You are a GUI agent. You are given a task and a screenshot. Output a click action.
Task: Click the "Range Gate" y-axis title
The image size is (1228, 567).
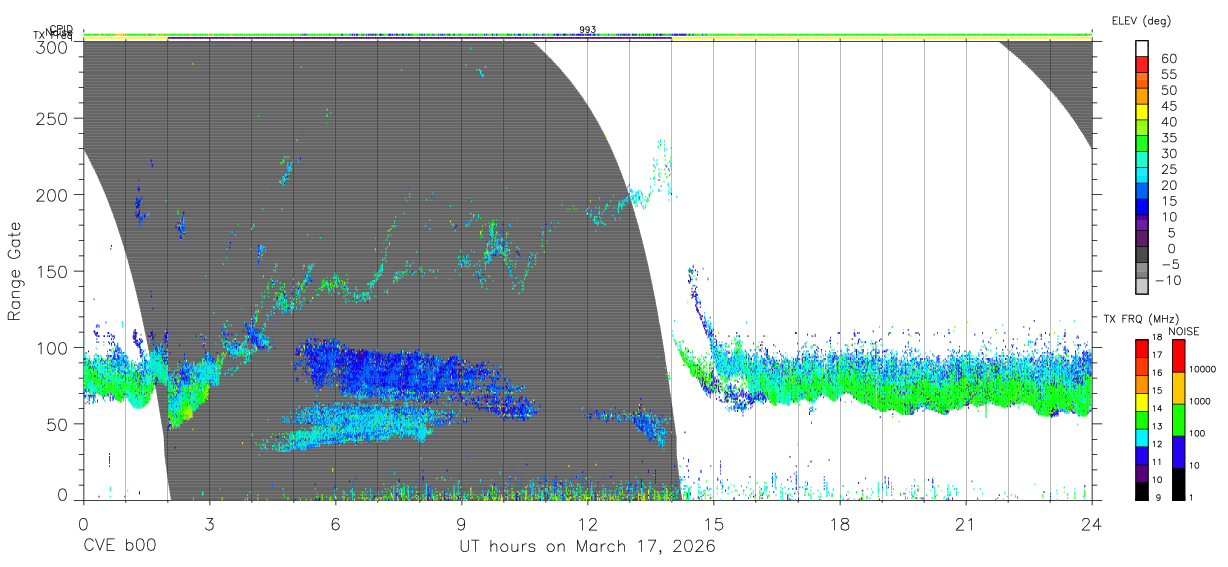[x=15, y=272]
